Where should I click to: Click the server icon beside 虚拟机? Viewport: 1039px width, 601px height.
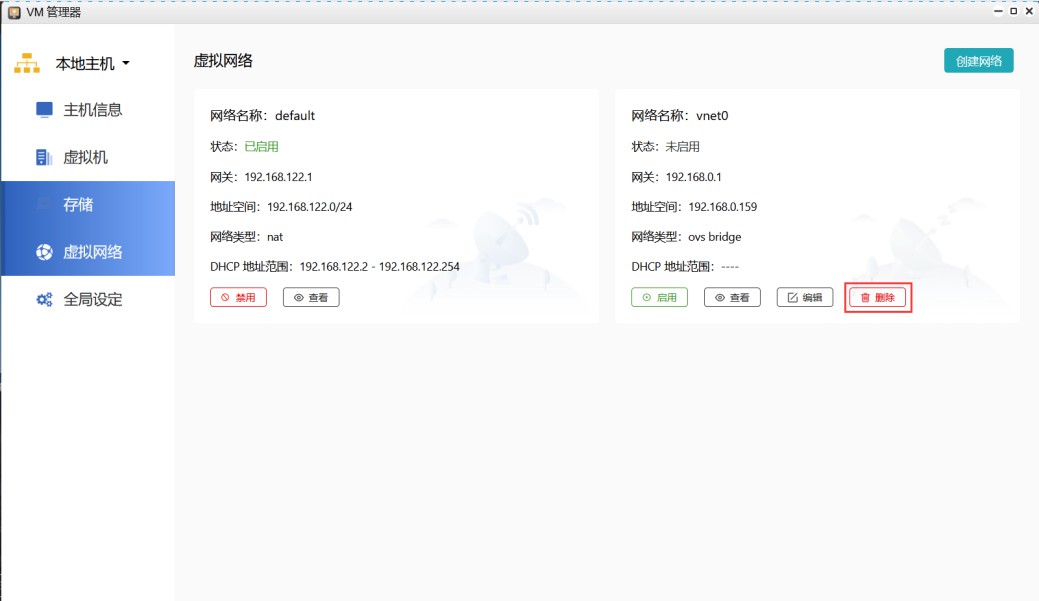[x=44, y=157]
